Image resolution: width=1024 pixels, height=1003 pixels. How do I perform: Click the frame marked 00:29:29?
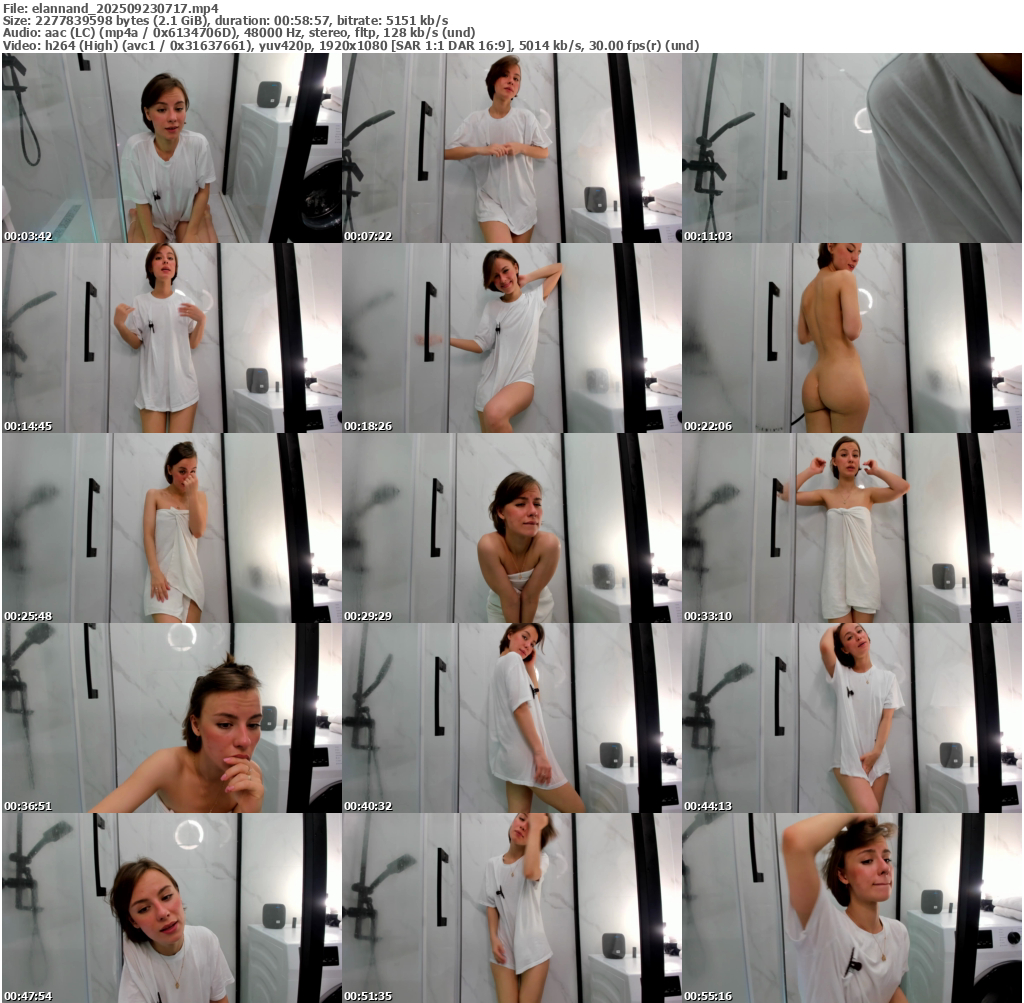tap(511, 528)
